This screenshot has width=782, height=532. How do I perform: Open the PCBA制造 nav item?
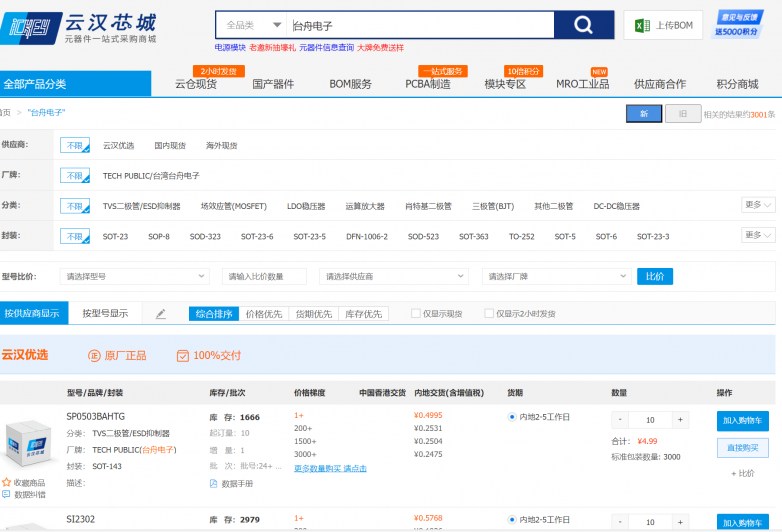click(x=427, y=84)
